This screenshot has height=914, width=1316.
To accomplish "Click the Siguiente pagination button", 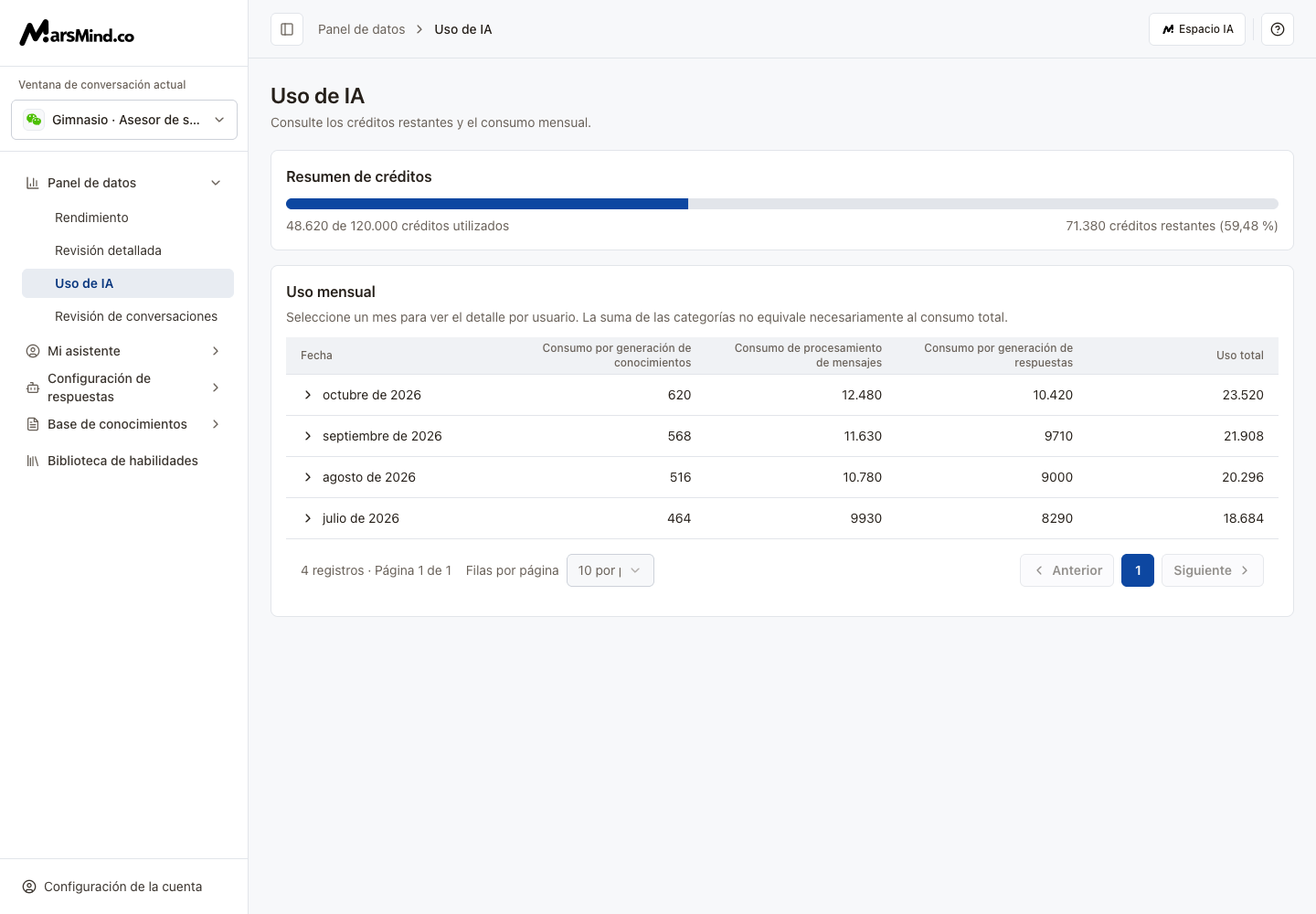I will click(1213, 570).
